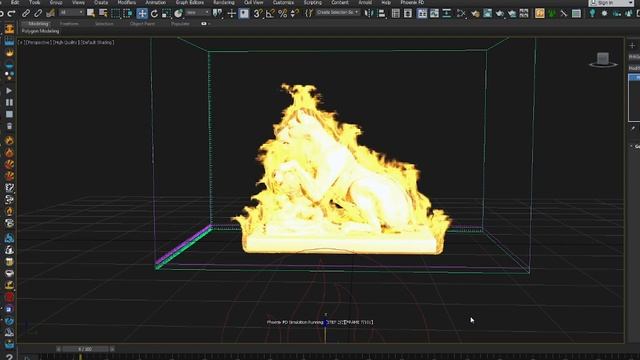Open the Edit menu
Image resolution: width=640 pixels, height=360 pixels.
(x=15, y=2)
